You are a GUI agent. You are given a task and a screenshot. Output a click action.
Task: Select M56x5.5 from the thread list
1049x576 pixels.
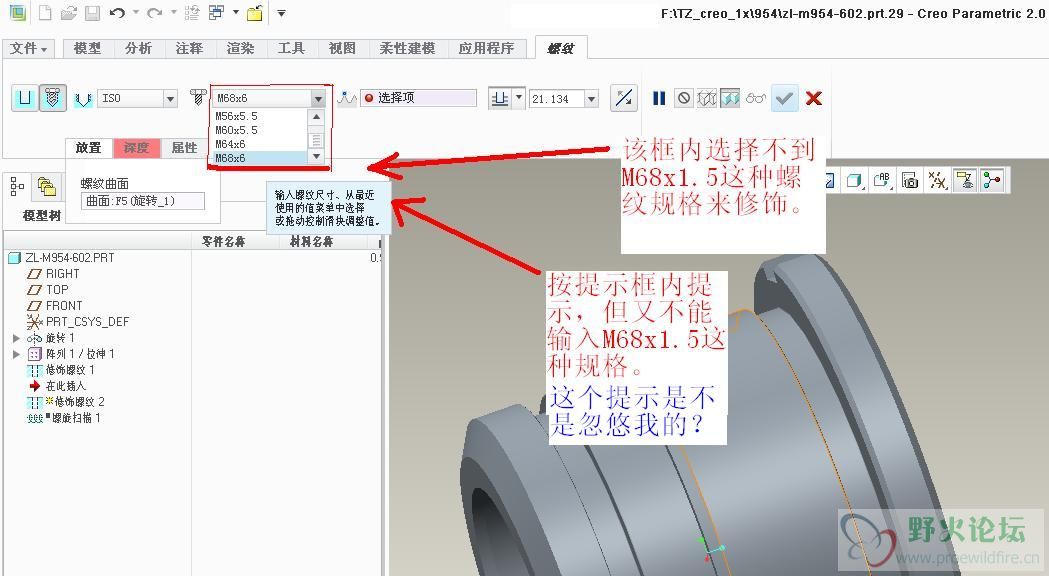pyautogui.click(x=260, y=116)
